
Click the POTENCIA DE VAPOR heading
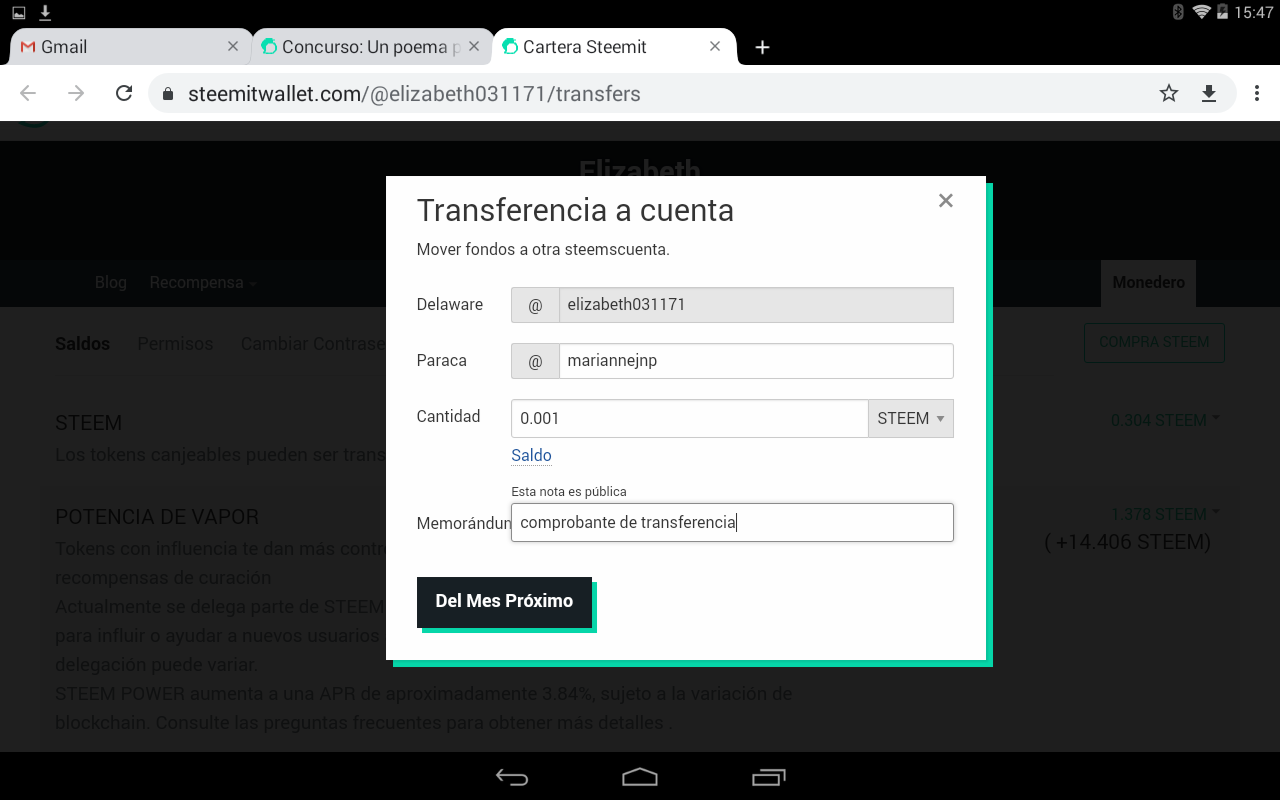pos(157,517)
